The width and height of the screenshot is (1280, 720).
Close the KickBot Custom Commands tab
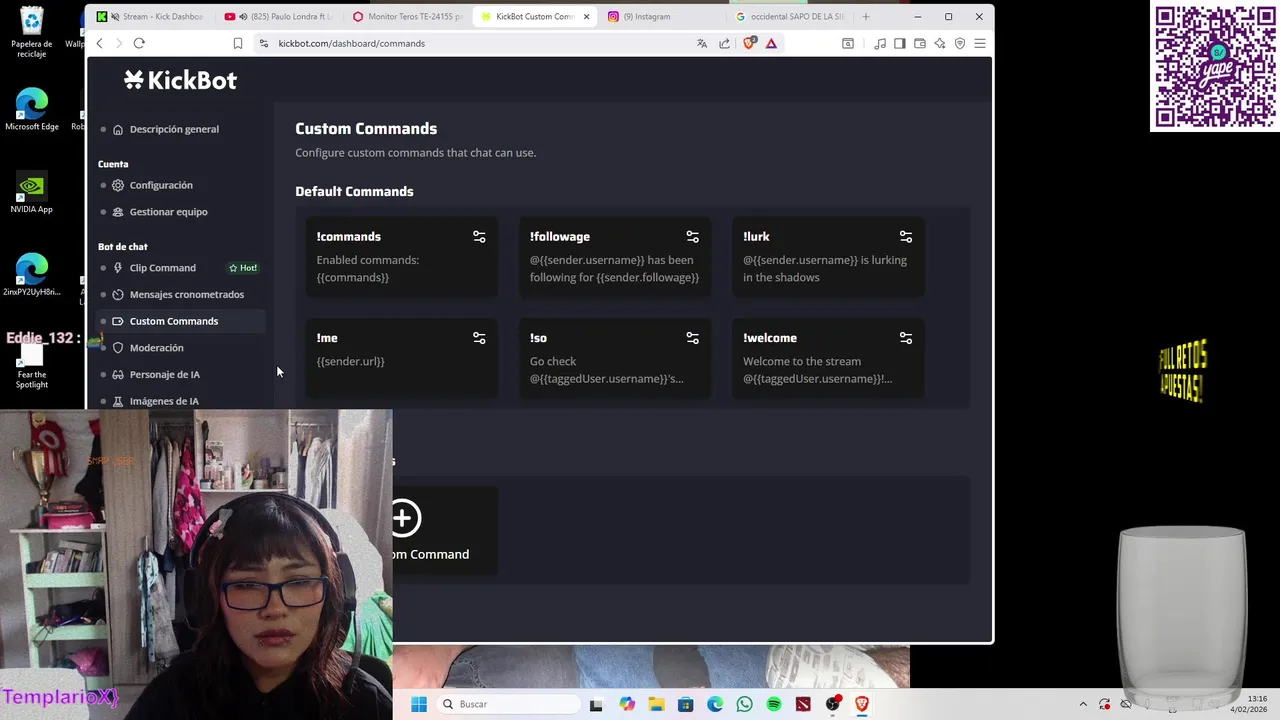pos(586,16)
